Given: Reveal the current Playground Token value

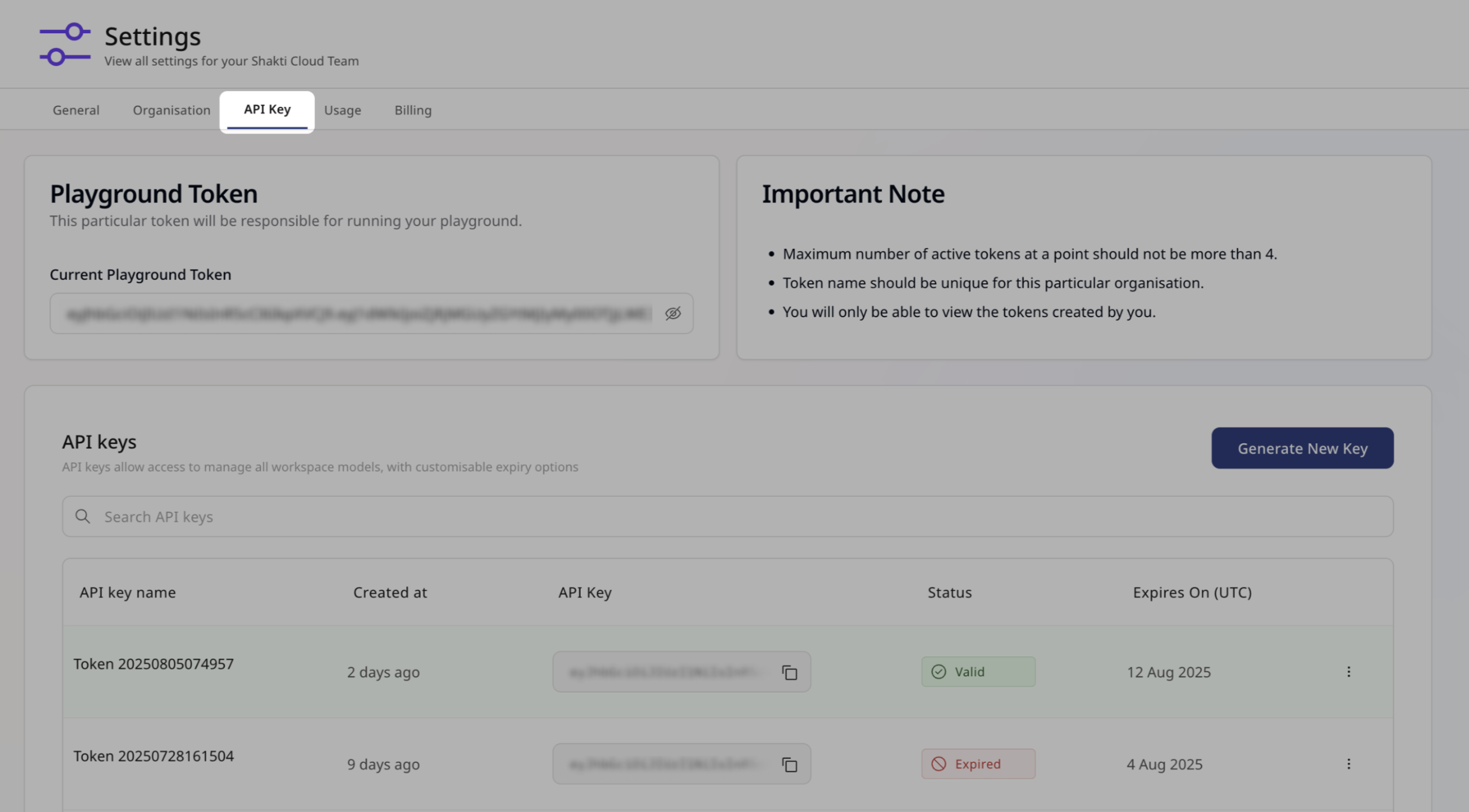Looking at the screenshot, I should [x=673, y=313].
